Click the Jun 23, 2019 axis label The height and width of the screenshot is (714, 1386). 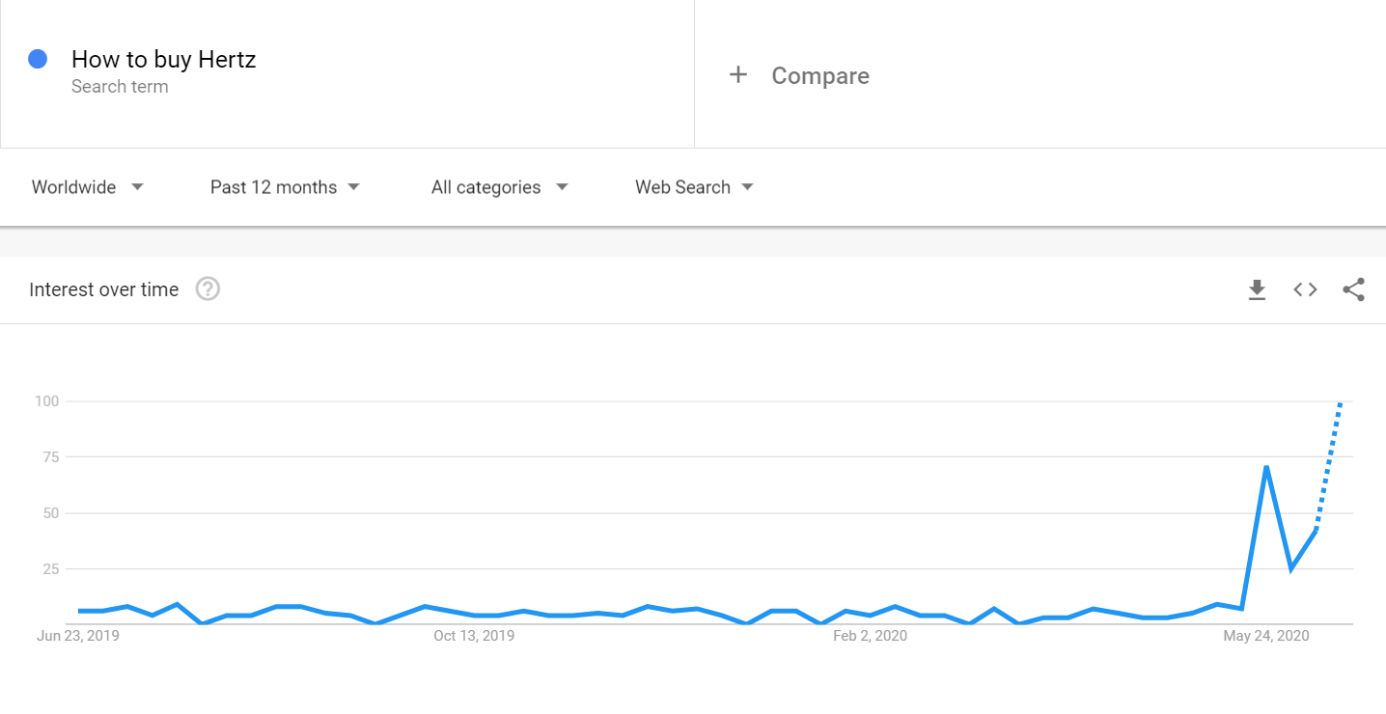tap(78, 636)
